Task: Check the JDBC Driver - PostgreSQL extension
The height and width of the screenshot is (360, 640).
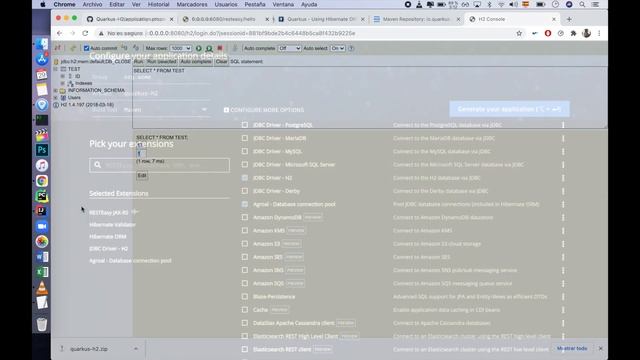Action: (x=244, y=125)
